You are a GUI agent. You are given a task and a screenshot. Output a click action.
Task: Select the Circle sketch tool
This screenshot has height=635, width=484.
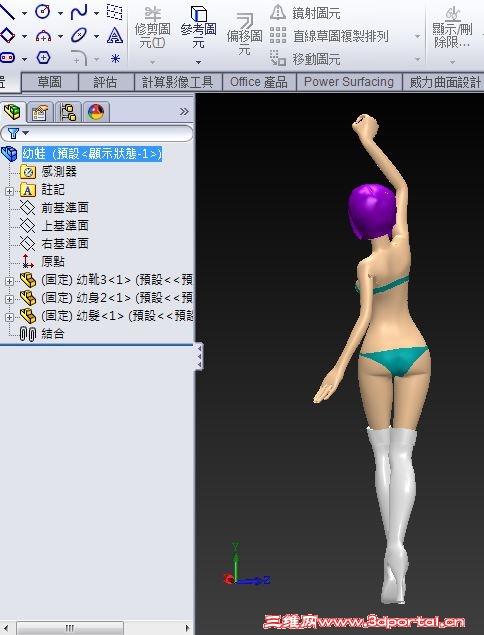43,12
